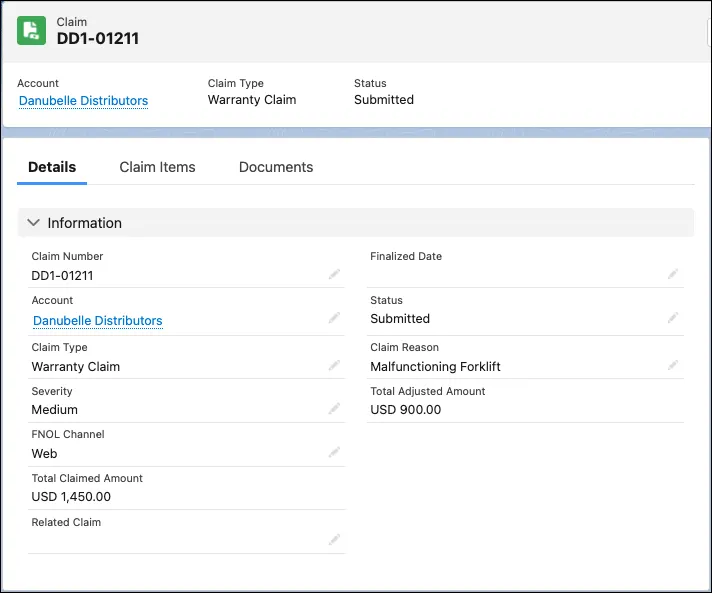Edit Account field using its pencil icon
The image size is (712, 593).
pyautogui.click(x=334, y=317)
